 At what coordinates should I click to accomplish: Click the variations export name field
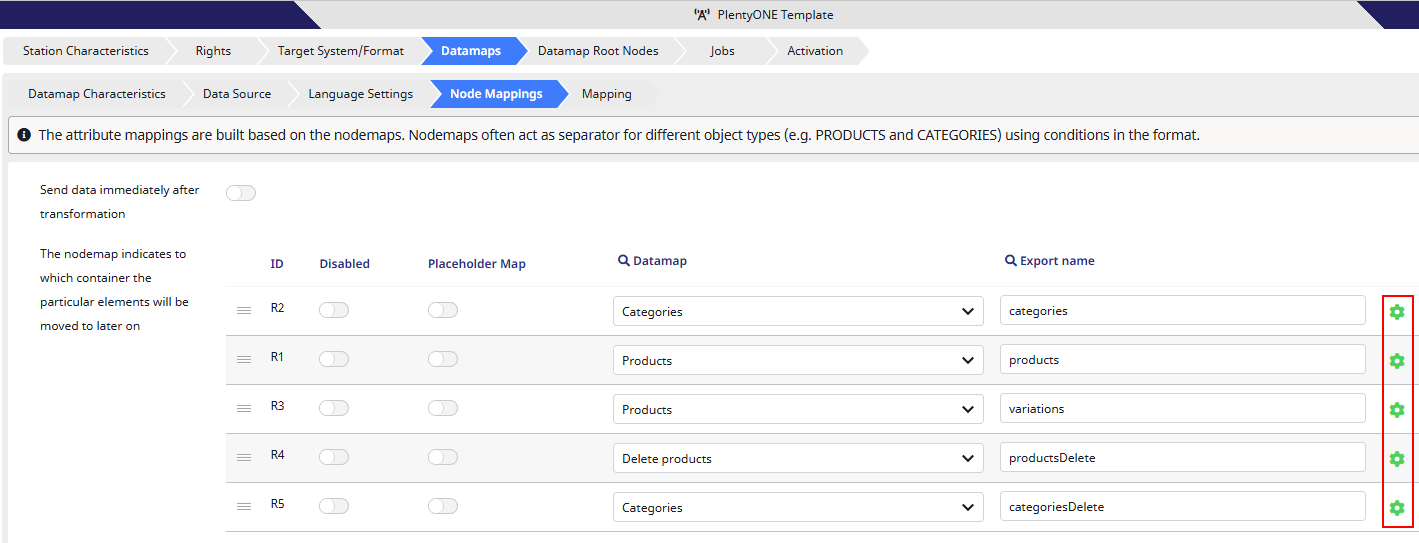[x=1182, y=409]
